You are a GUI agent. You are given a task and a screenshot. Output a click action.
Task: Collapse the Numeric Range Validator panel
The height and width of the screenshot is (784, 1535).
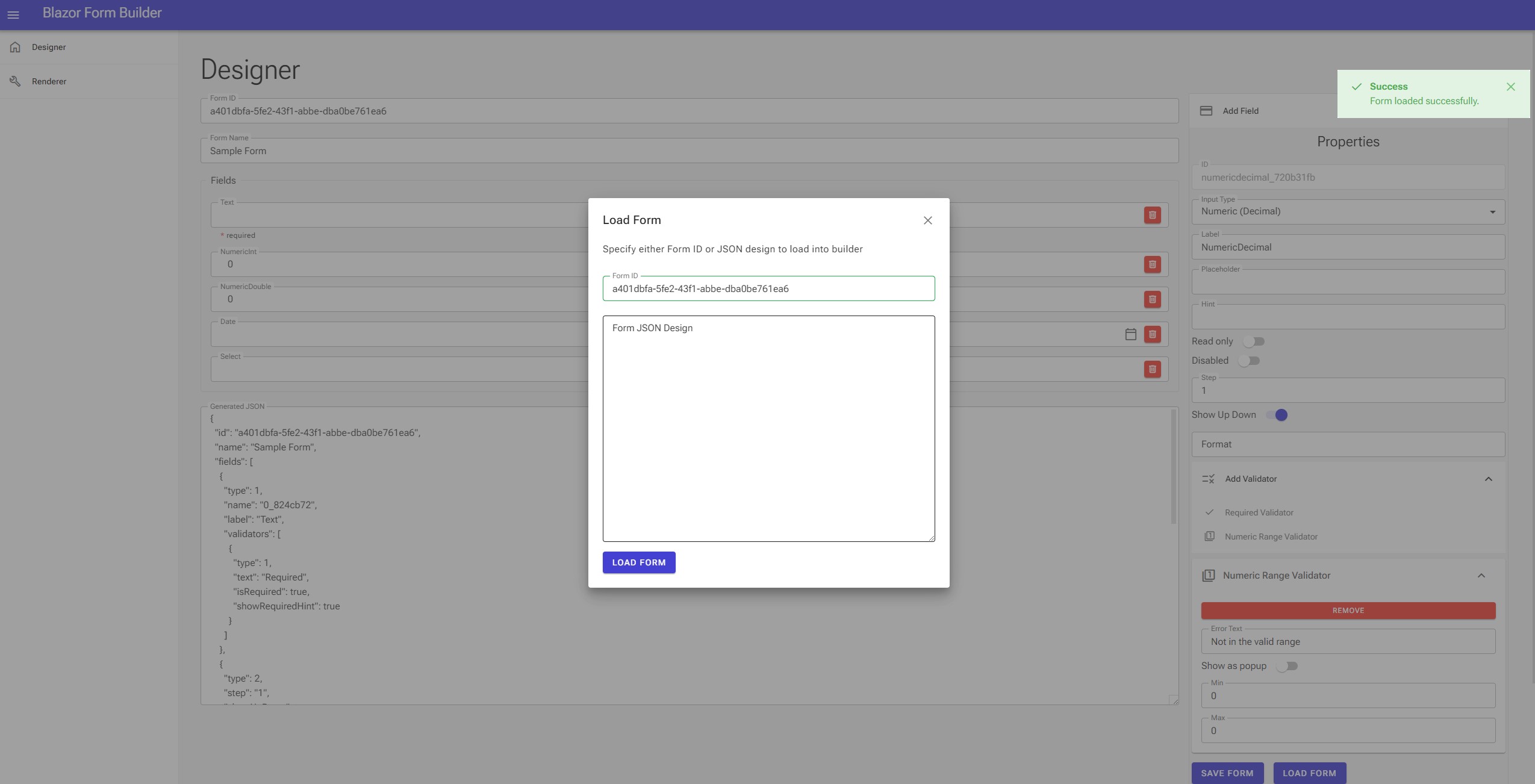pos(1481,576)
